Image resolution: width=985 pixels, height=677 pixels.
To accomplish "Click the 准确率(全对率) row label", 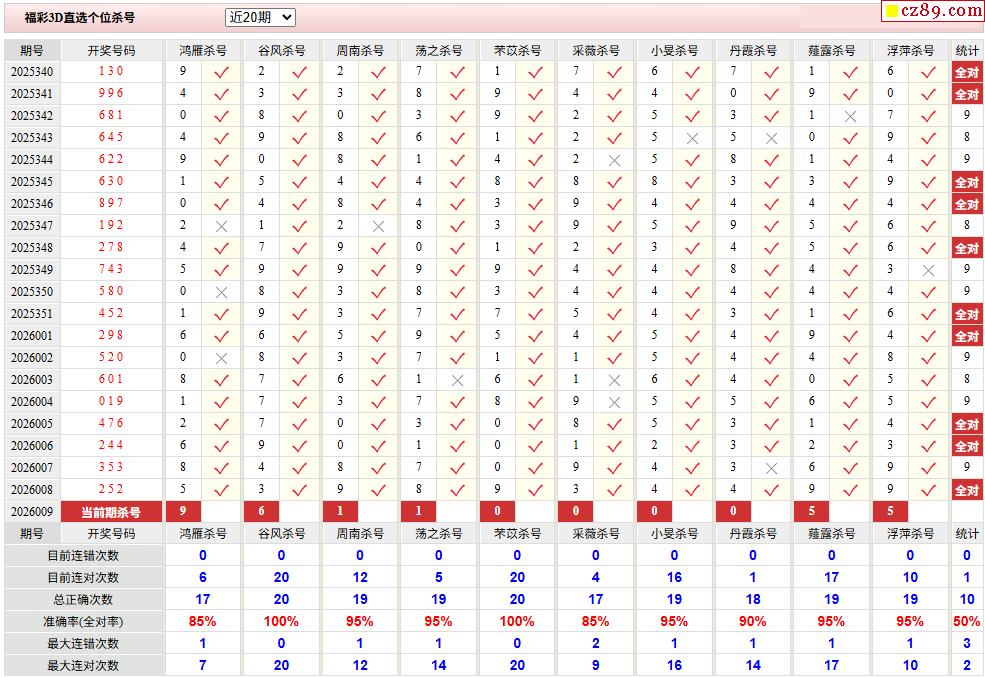I will click(x=84, y=621).
